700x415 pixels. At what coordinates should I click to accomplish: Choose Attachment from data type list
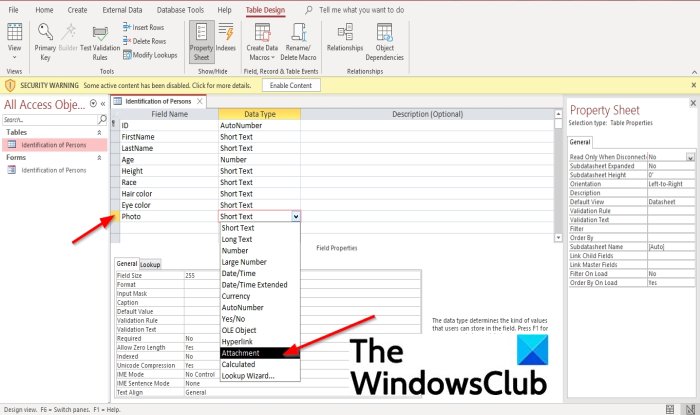point(260,353)
